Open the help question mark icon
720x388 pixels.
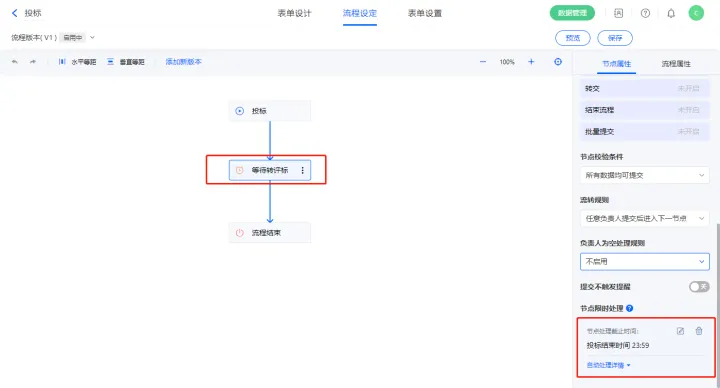point(645,13)
